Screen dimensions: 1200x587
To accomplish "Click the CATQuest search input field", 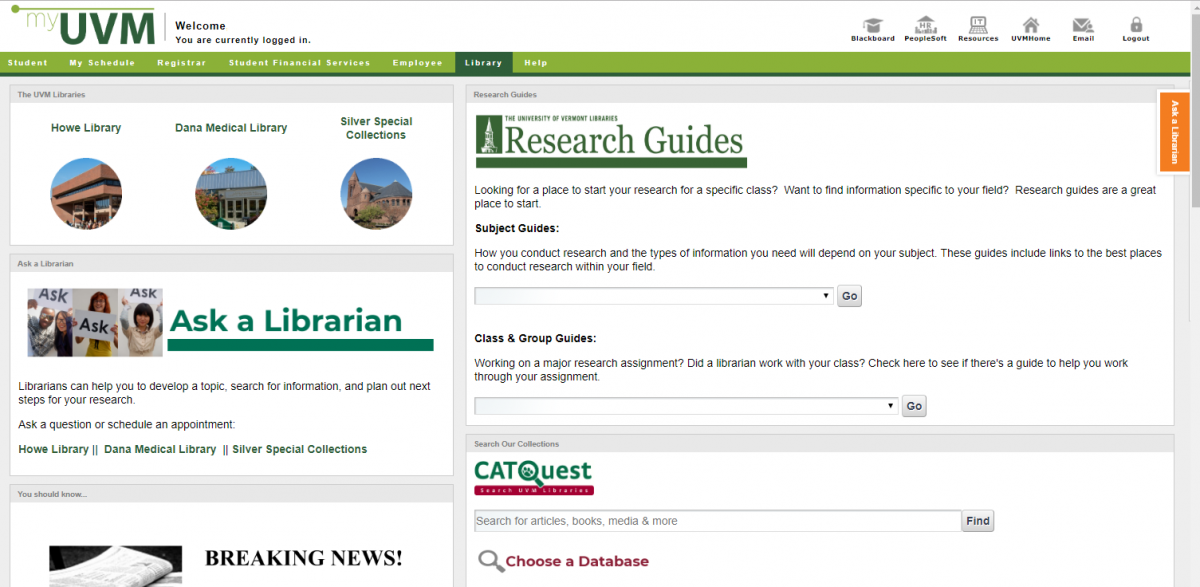I will [x=718, y=521].
